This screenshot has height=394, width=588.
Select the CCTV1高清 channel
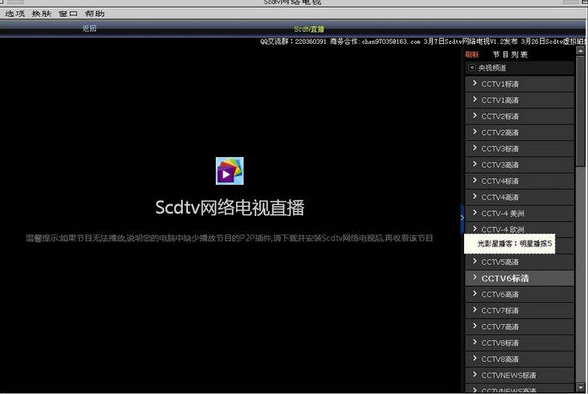tap(520, 100)
